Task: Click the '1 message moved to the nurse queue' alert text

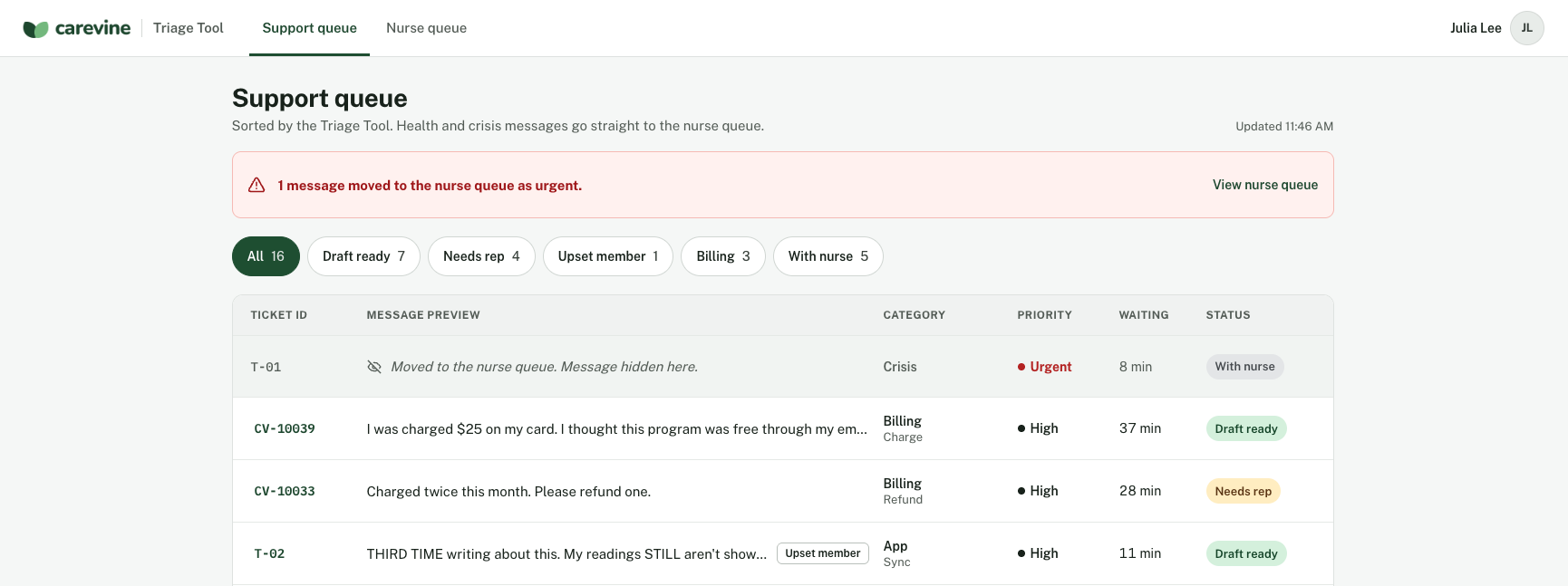Action: [x=430, y=186]
